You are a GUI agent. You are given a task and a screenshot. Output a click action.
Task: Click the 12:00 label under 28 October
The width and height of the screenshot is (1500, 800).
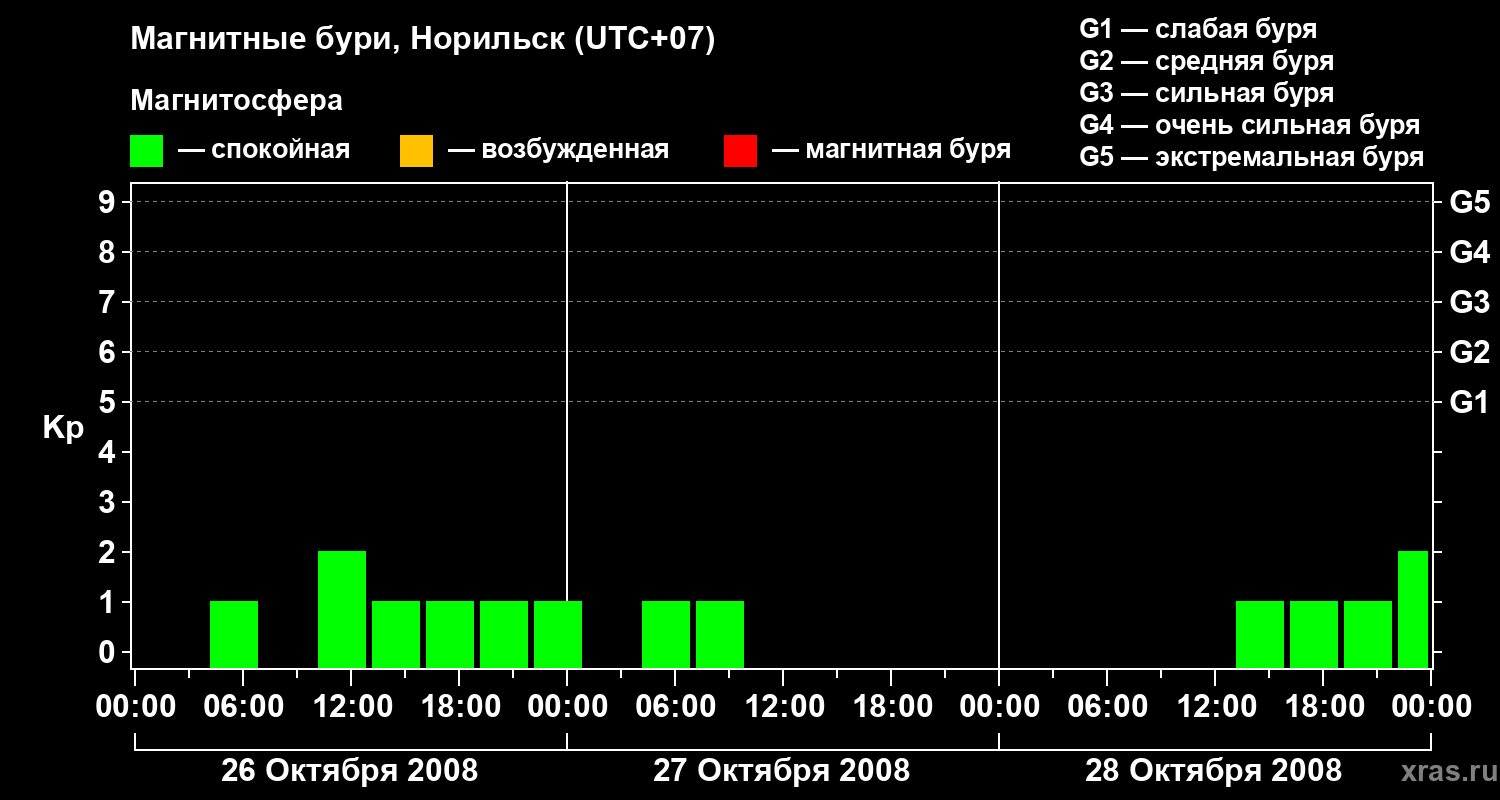[x=1215, y=706]
